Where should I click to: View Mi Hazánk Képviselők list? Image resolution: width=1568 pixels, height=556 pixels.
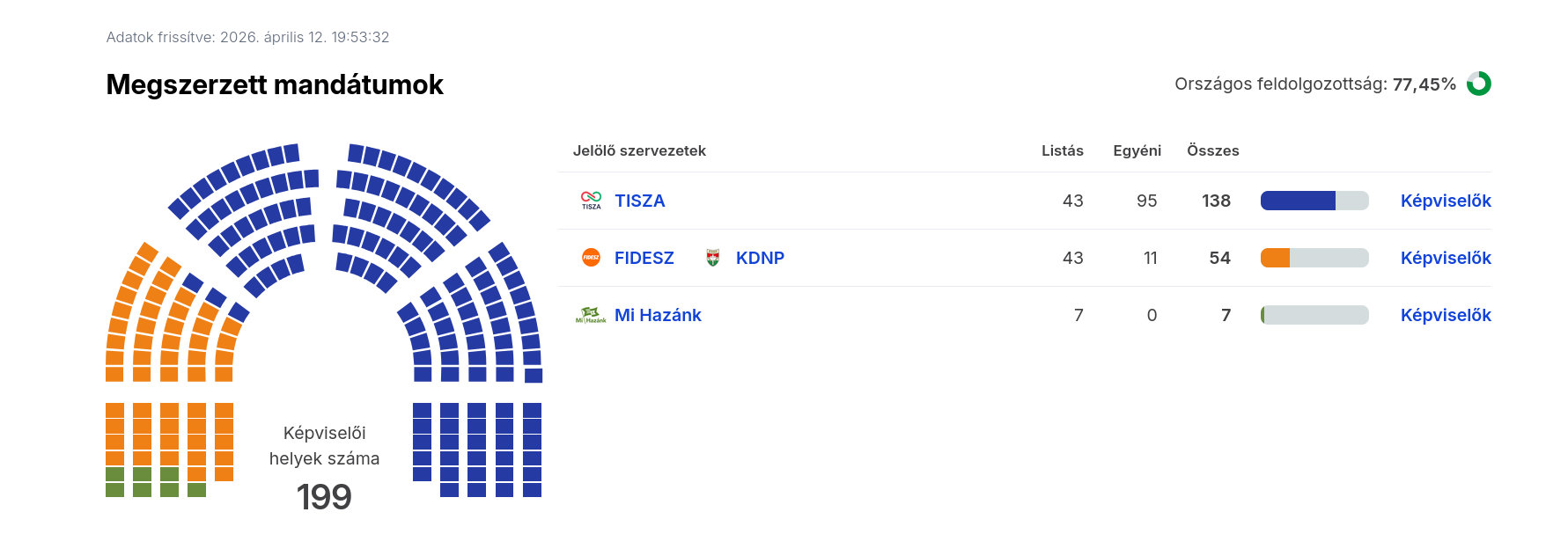[x=1446, y=315]
